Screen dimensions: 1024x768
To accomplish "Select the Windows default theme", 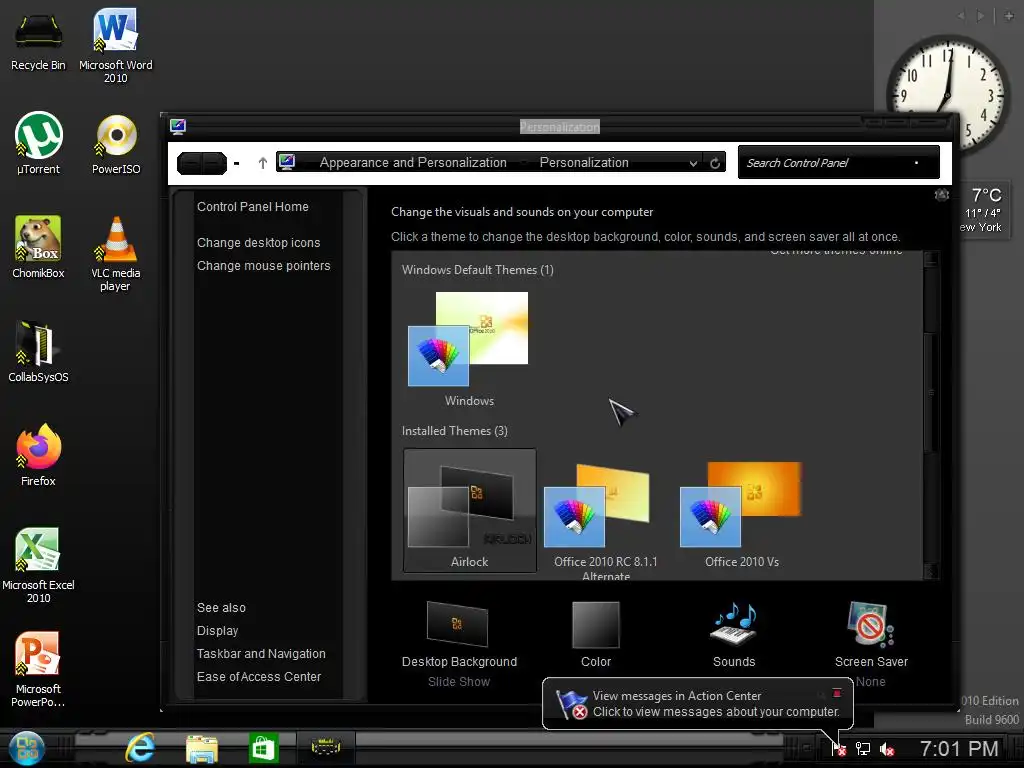I will pyautogui.click(x=469, y=350).
